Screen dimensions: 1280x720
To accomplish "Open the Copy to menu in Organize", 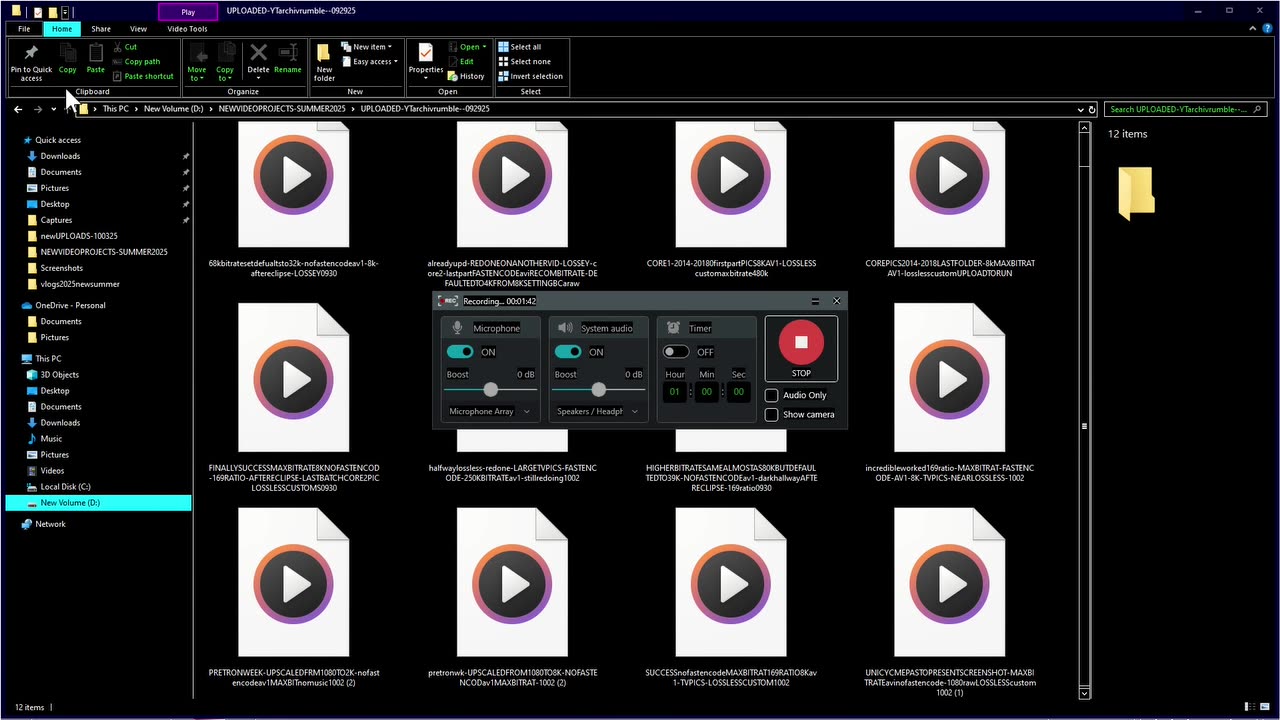I will point(225,62).
